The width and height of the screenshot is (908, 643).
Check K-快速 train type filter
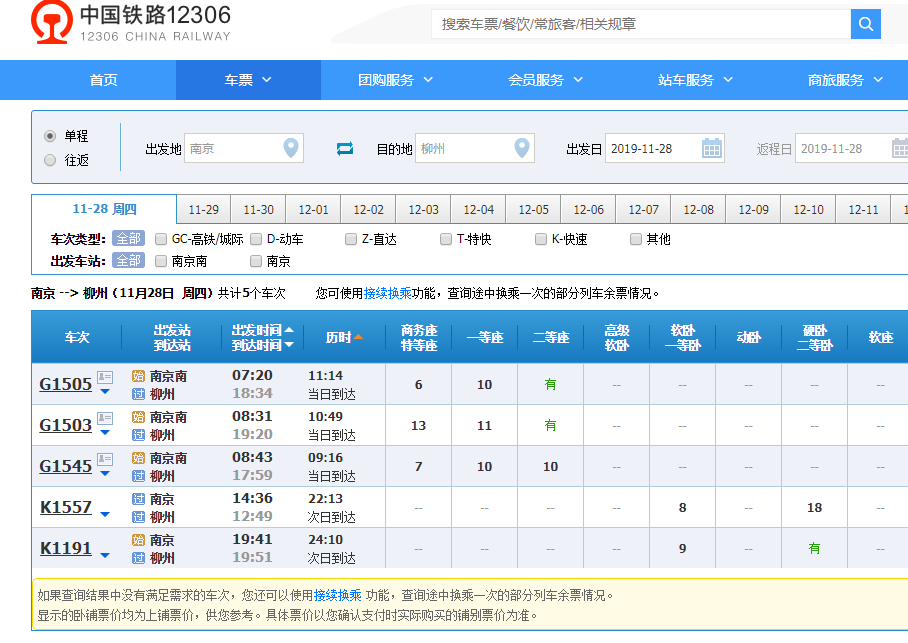point(541,239)
